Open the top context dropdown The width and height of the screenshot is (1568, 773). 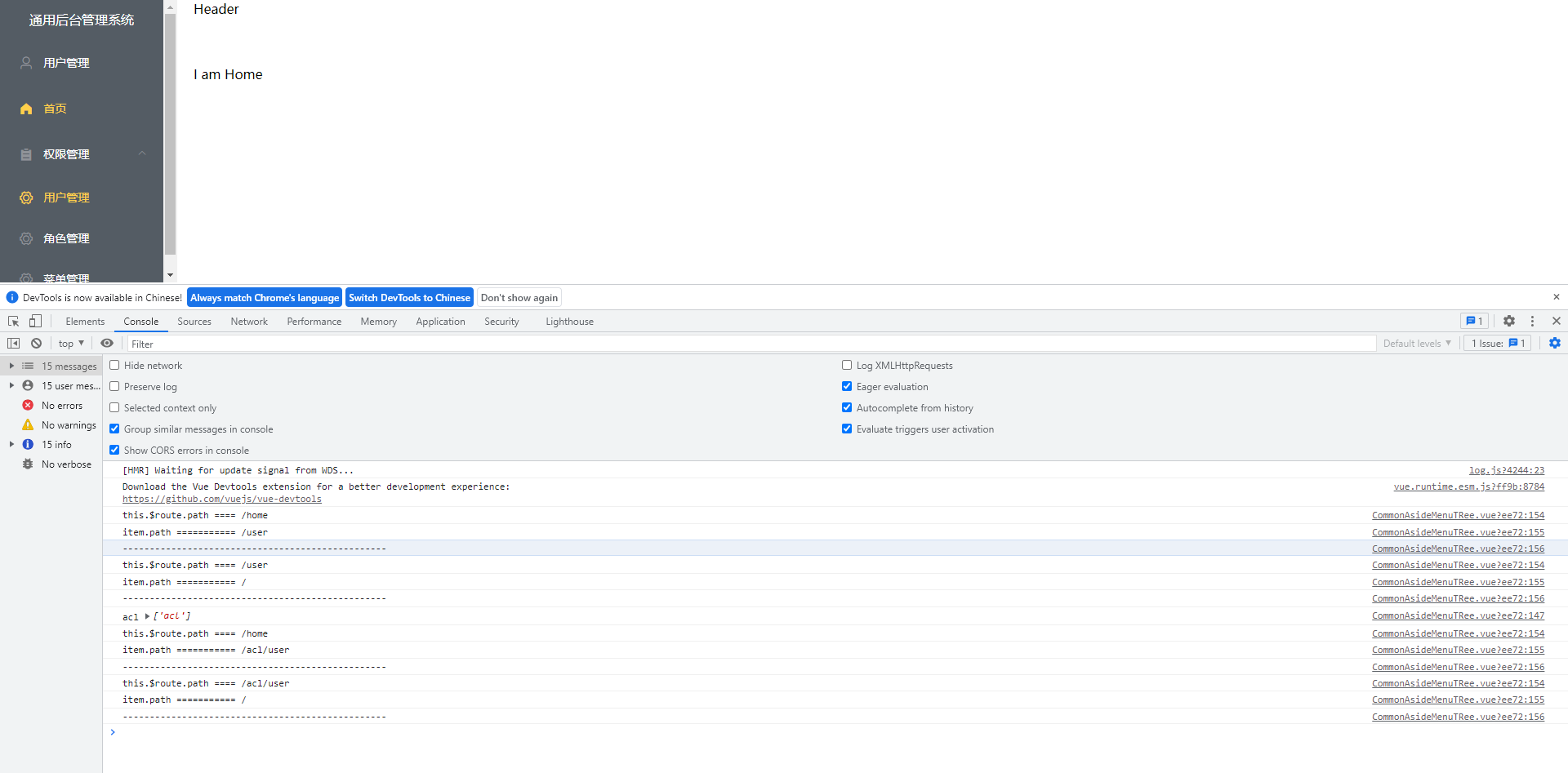(71, 343)
